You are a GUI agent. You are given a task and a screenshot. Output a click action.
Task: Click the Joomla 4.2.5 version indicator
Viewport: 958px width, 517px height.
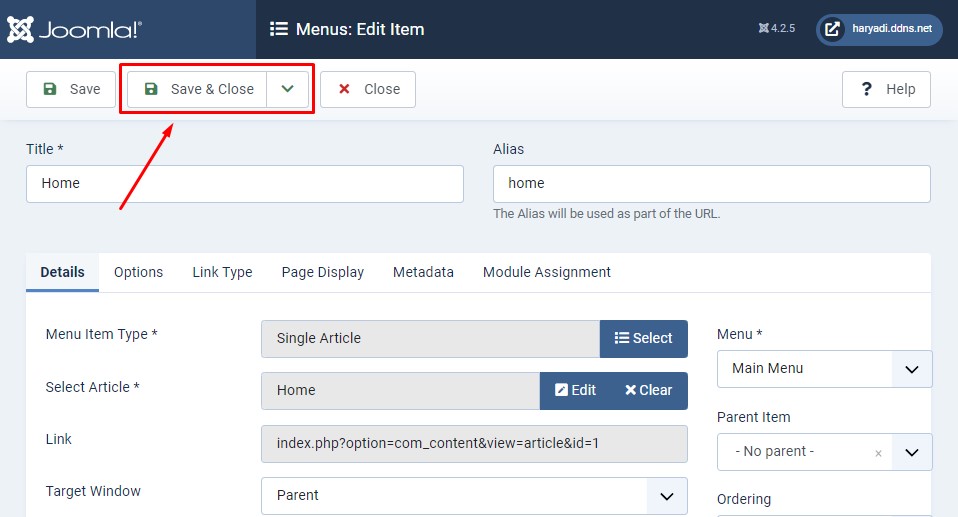tap(777, 29)
